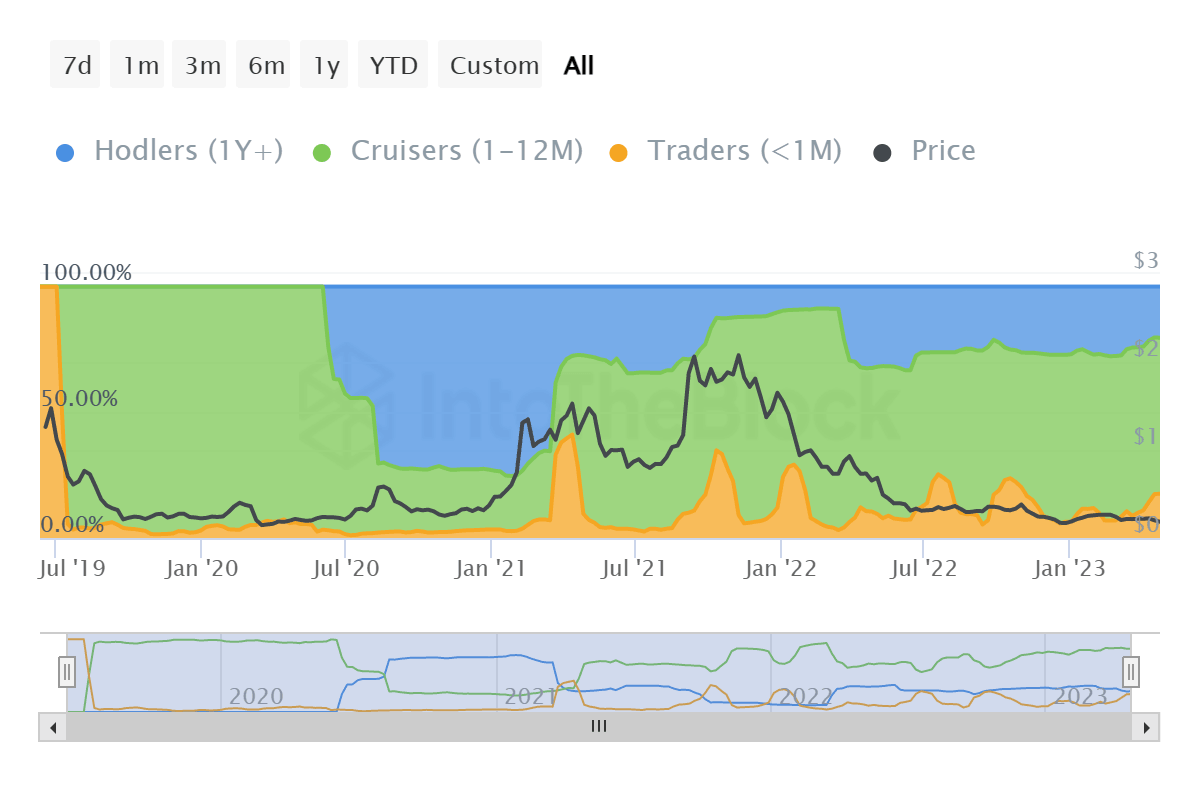The image size is (1200, 800).
Task: Select the 7d time range button
Action: tap(76, 66)
